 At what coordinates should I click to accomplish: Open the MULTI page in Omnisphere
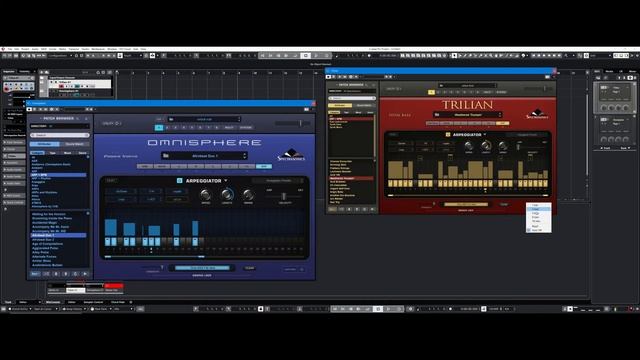(x=229, y=128)
